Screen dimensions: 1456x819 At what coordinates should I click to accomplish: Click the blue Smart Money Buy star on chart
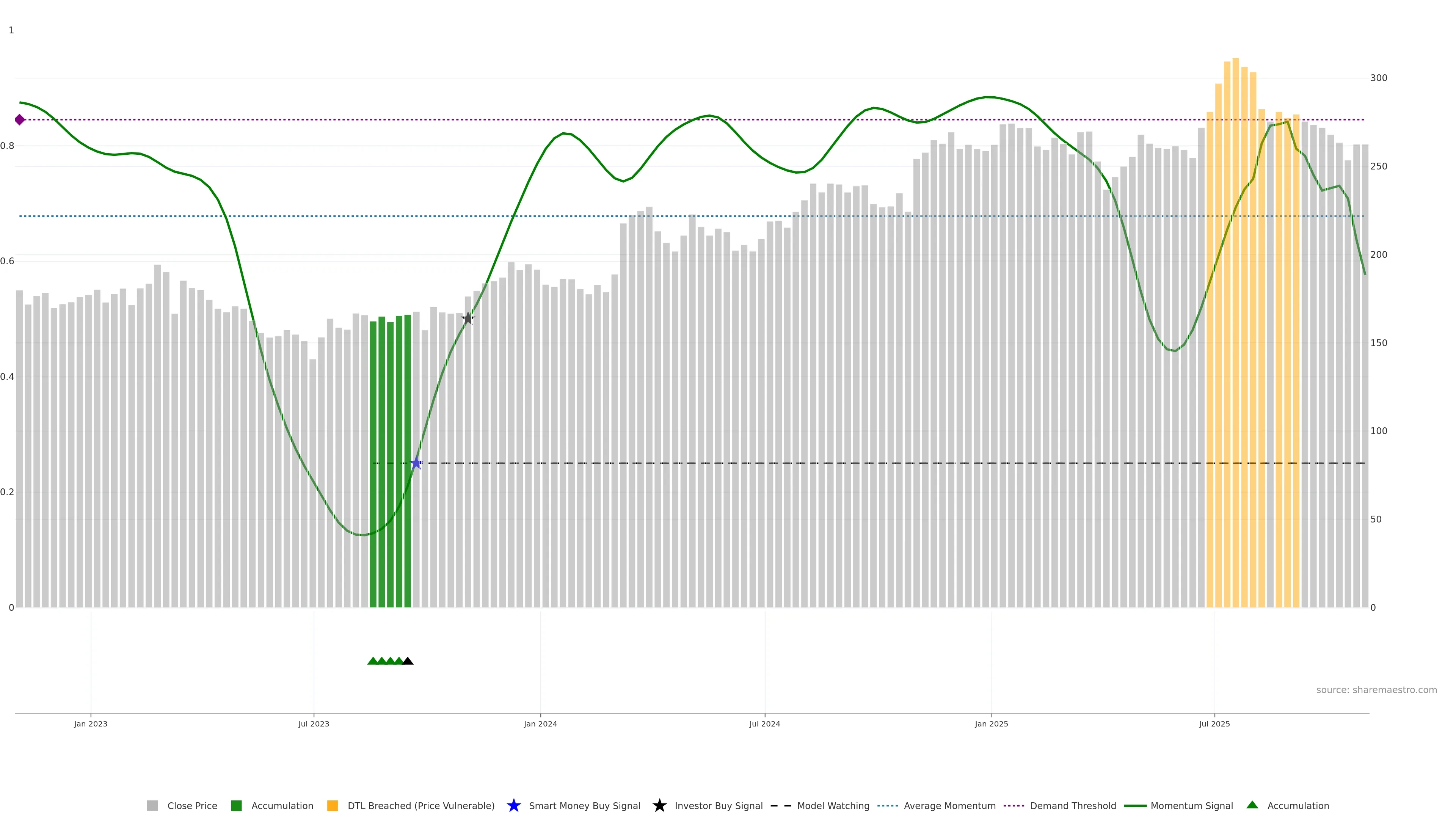[417, 463]
